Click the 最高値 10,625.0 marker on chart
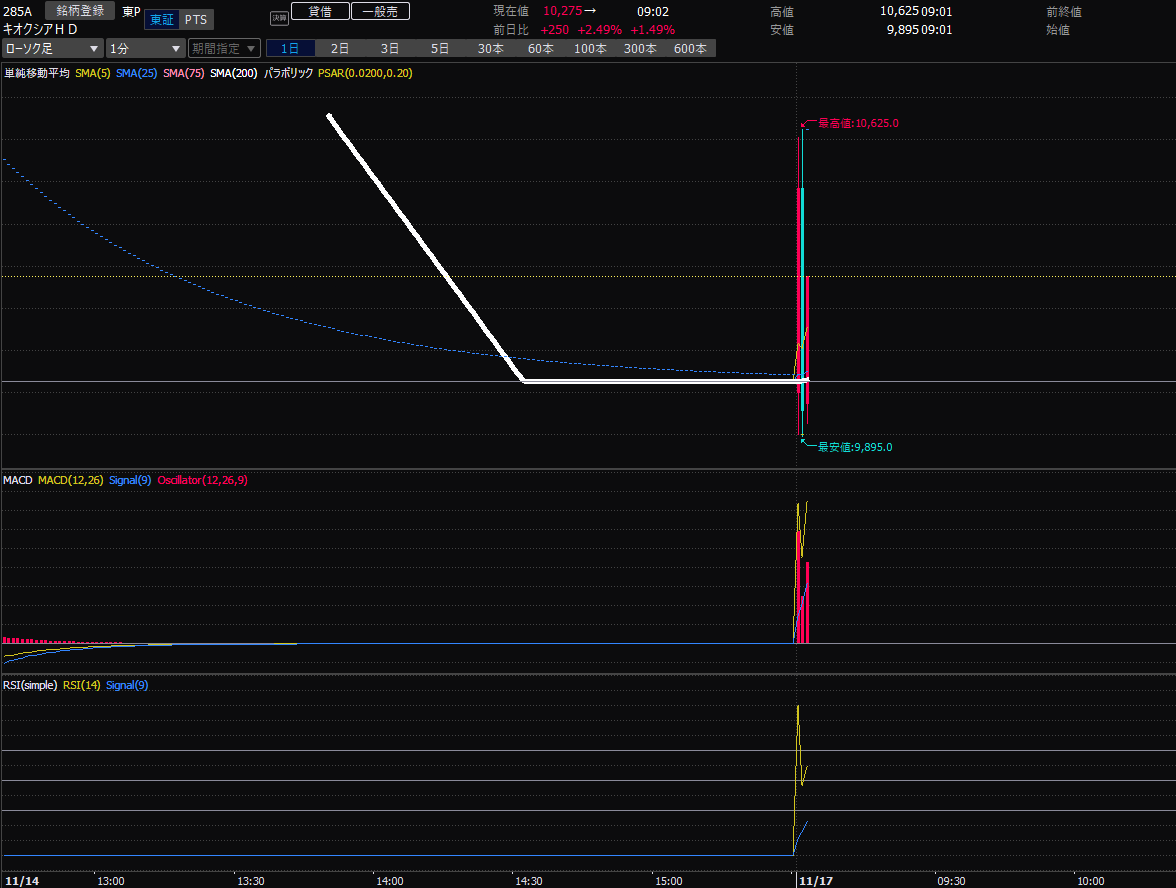 pyautogui.click(x=857, y=124)
